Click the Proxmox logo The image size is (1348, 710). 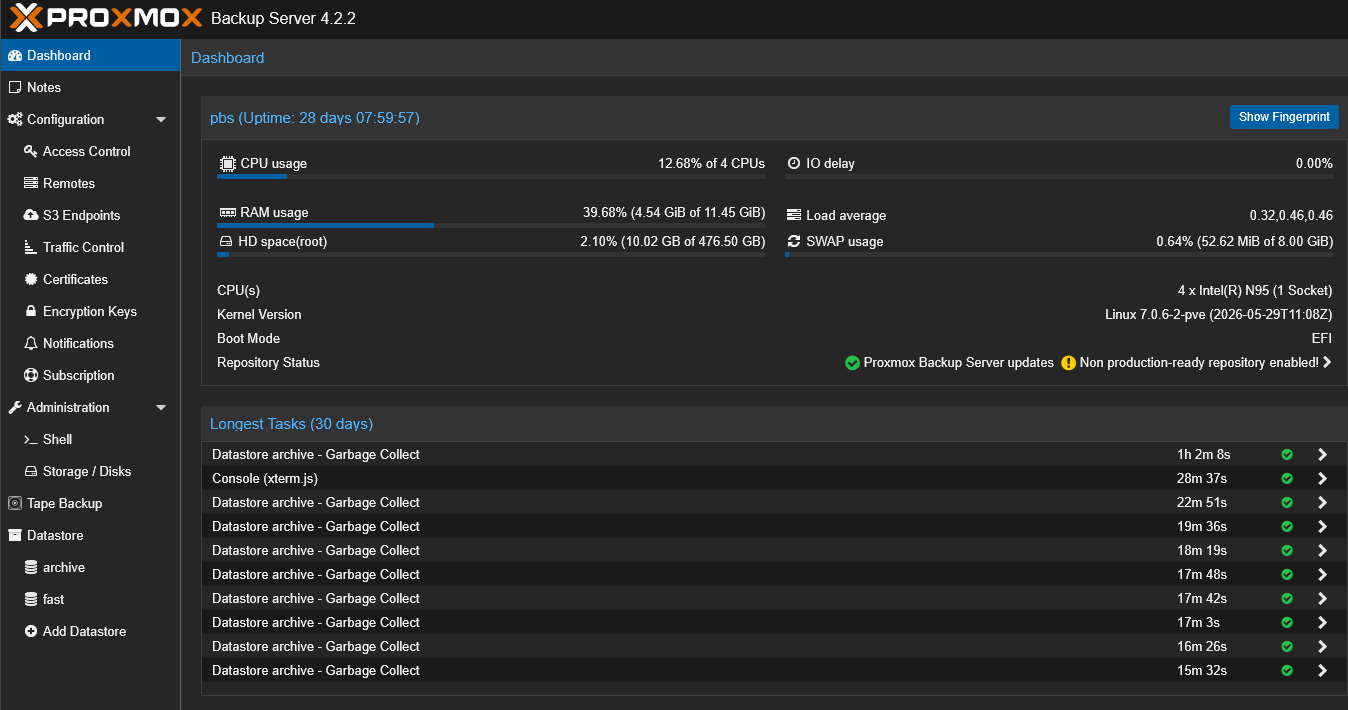[104, 18]
